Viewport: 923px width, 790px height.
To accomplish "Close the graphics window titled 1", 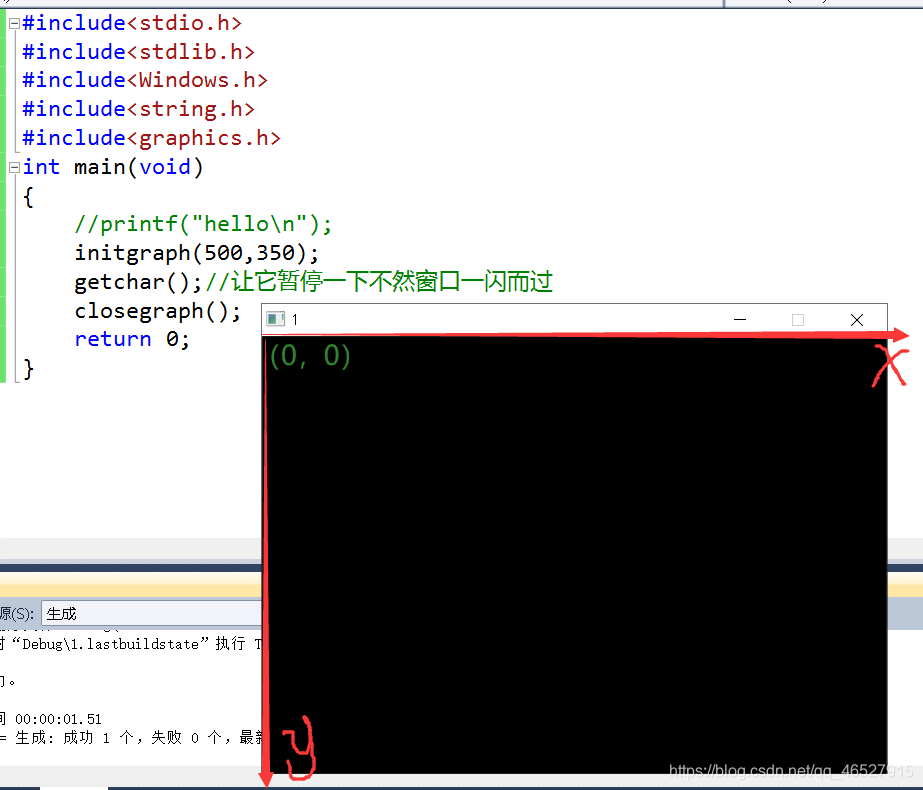I will click(x=856, y=319).
